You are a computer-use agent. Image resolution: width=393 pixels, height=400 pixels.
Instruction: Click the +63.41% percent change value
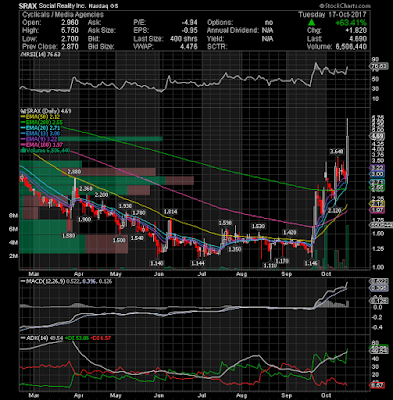(x=351, y=23)
